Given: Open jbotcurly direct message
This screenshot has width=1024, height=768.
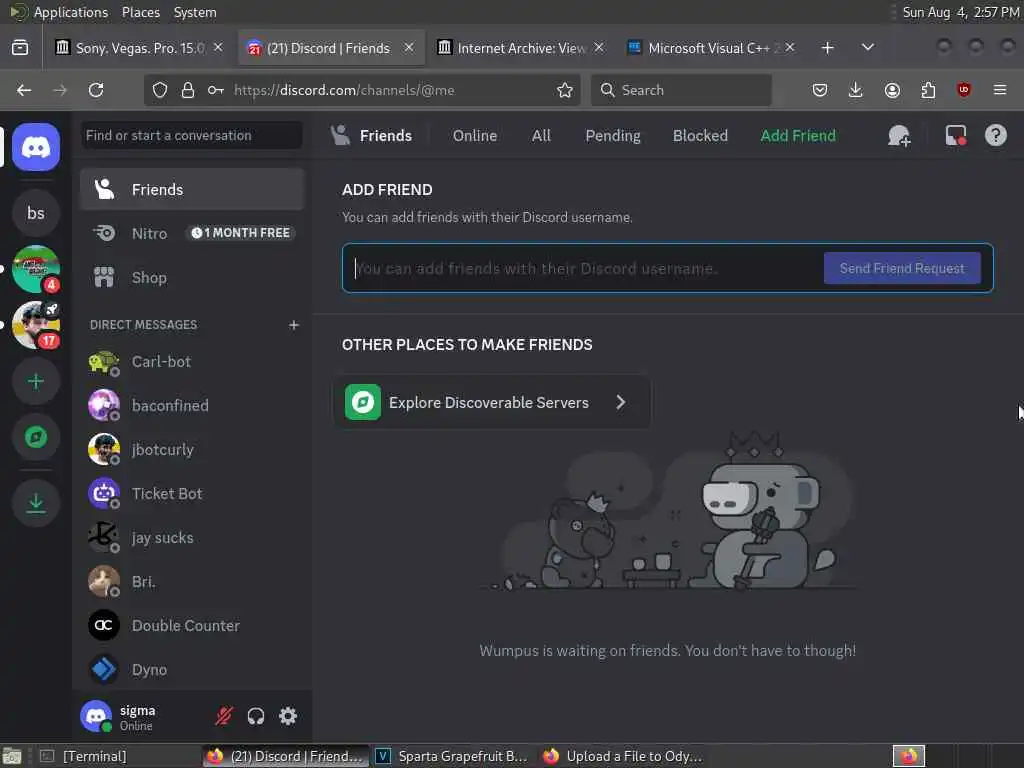Looking at the screenshot, I should pos(193,449).
